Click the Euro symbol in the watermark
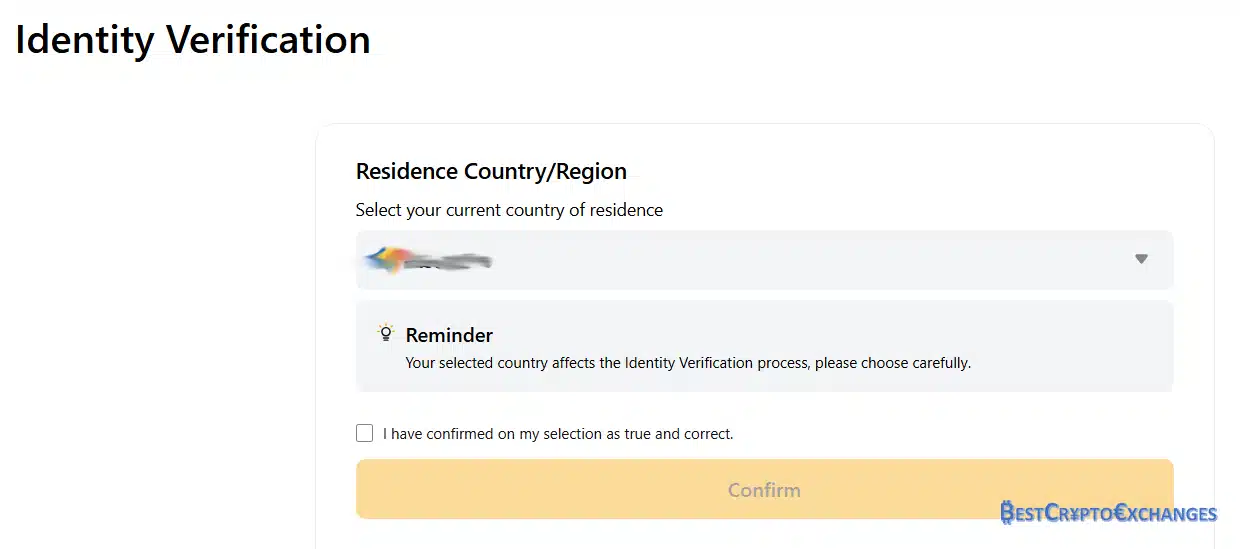This screenshot has height=549, width=1240. tap(1122, 513)
